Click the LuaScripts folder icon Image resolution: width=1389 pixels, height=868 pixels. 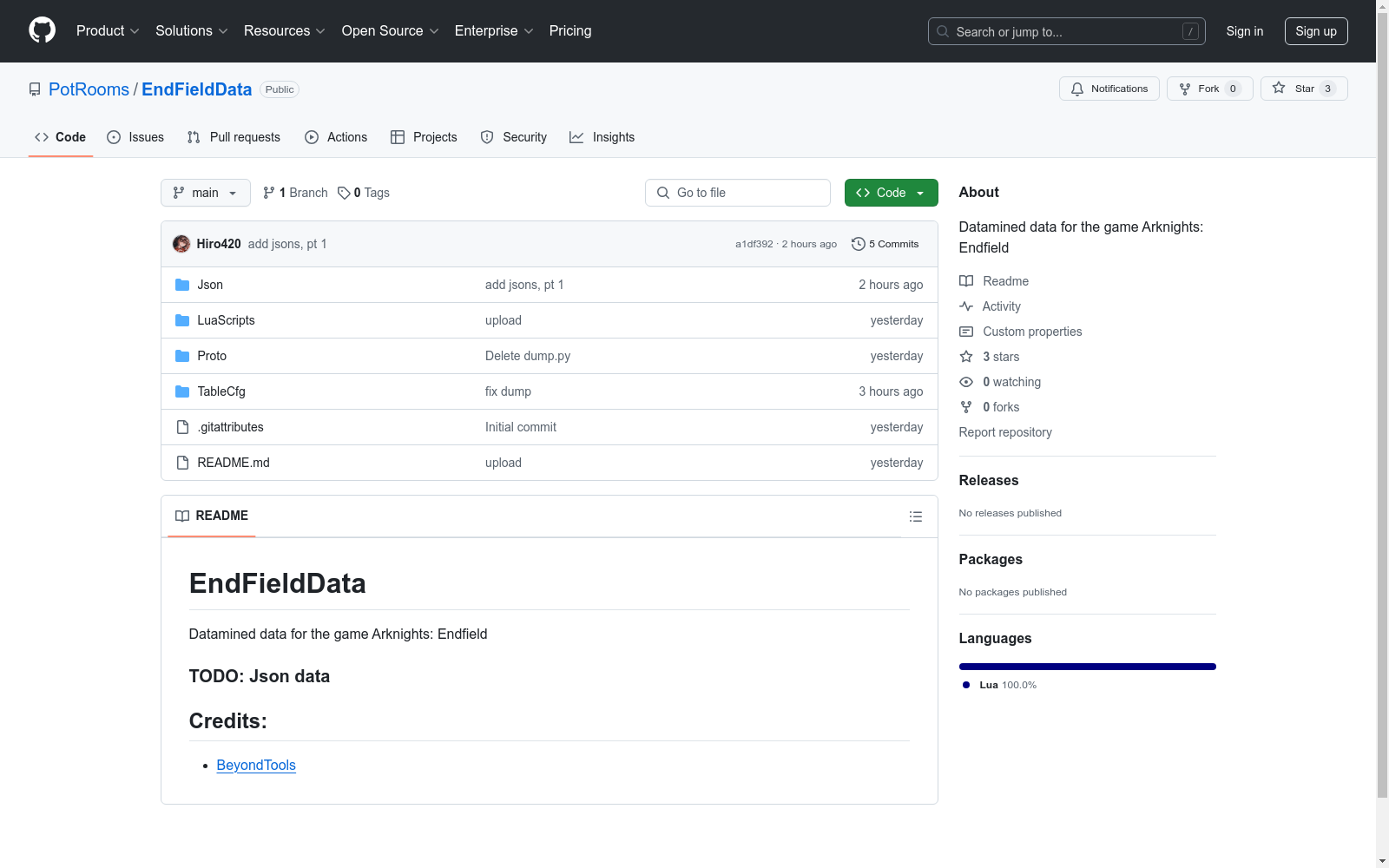tap(182, 320)
